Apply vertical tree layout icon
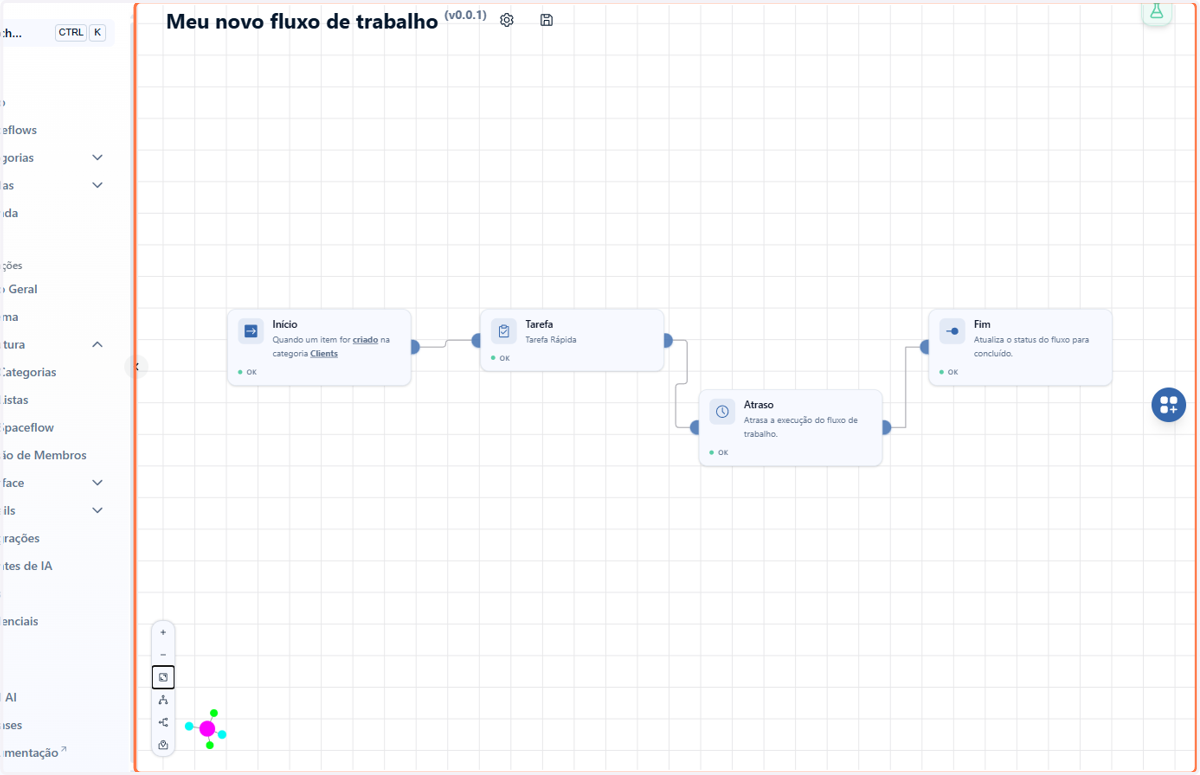 click(x=163, y=700)
